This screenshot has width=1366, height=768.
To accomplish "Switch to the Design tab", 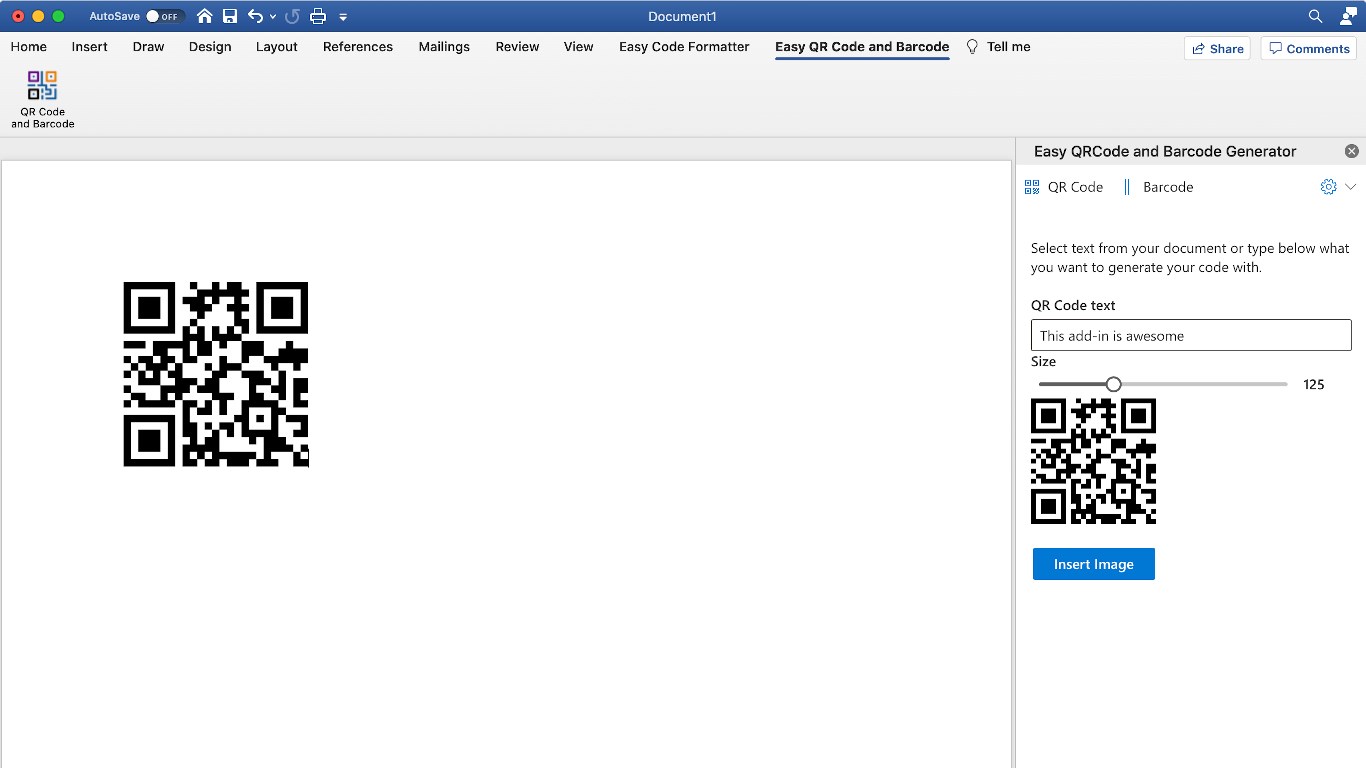I will [210, 47].
